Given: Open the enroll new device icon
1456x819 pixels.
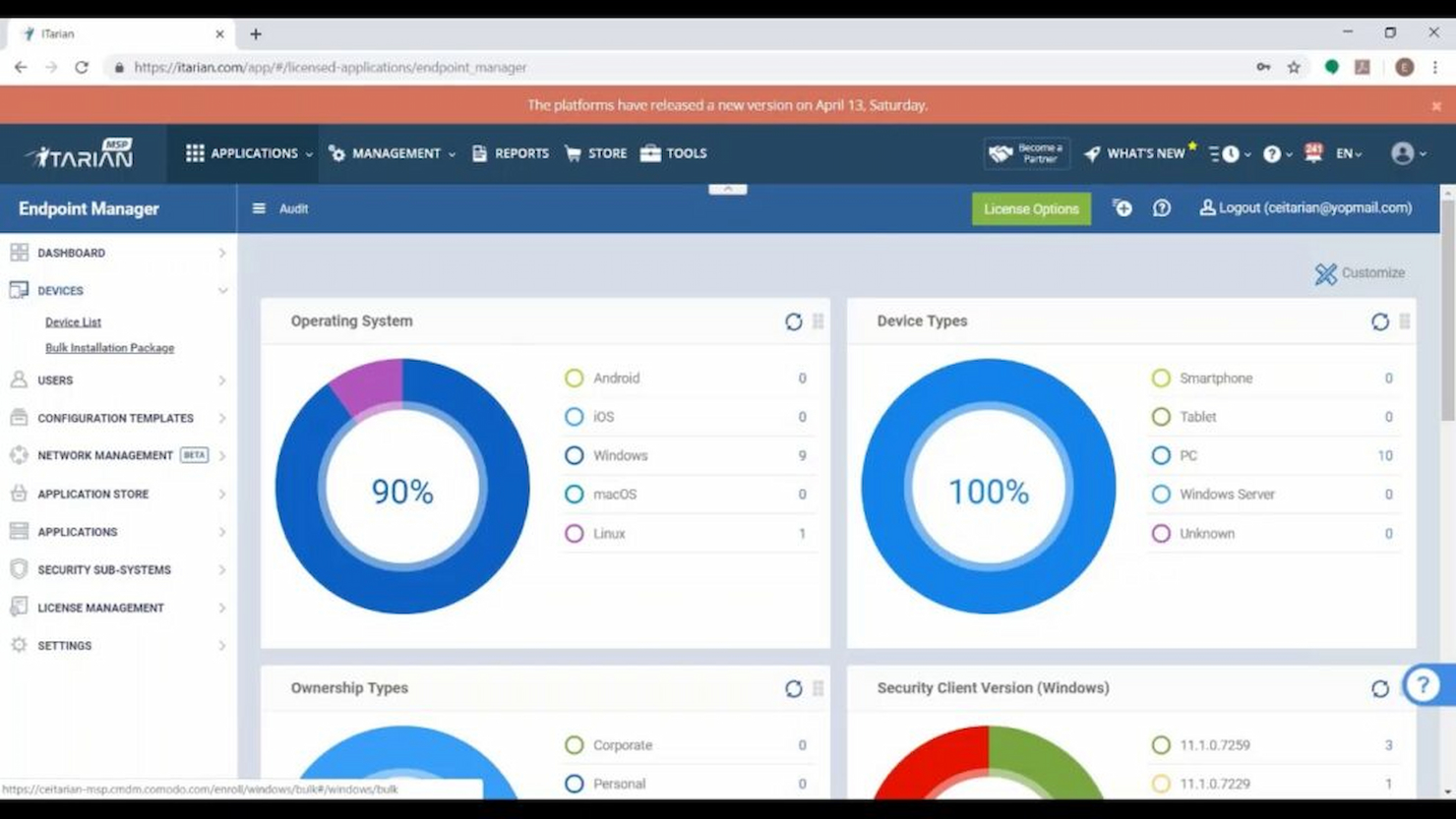Looking at the screenshot, I should (x=1122, y=208).
